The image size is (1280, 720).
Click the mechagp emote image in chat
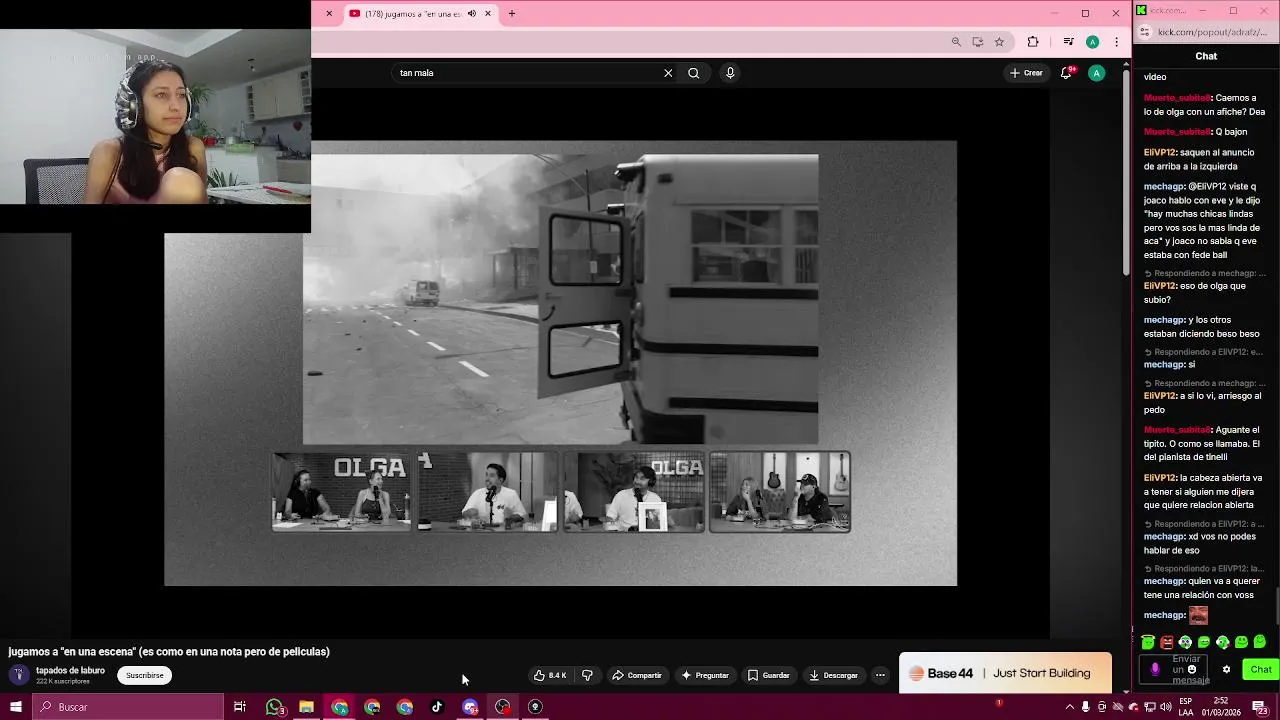(1198, 615)
